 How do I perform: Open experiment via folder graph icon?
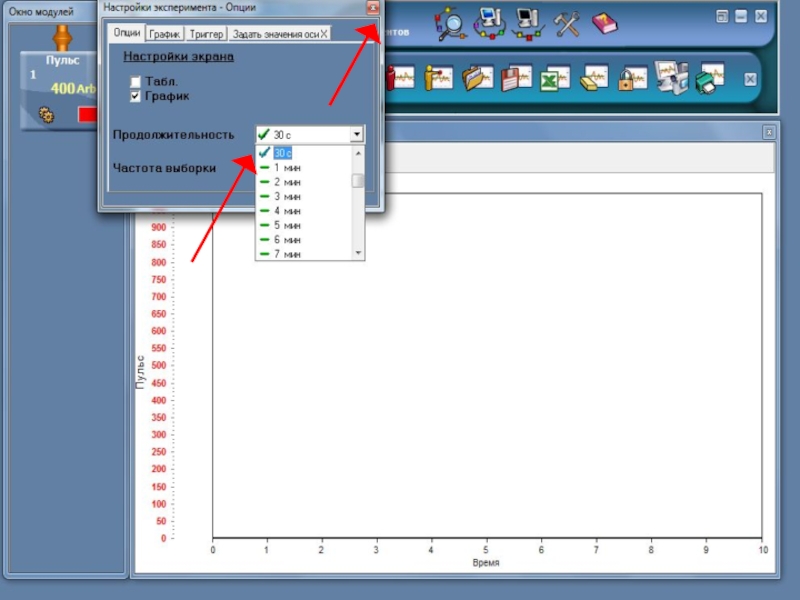coord(478,79)
